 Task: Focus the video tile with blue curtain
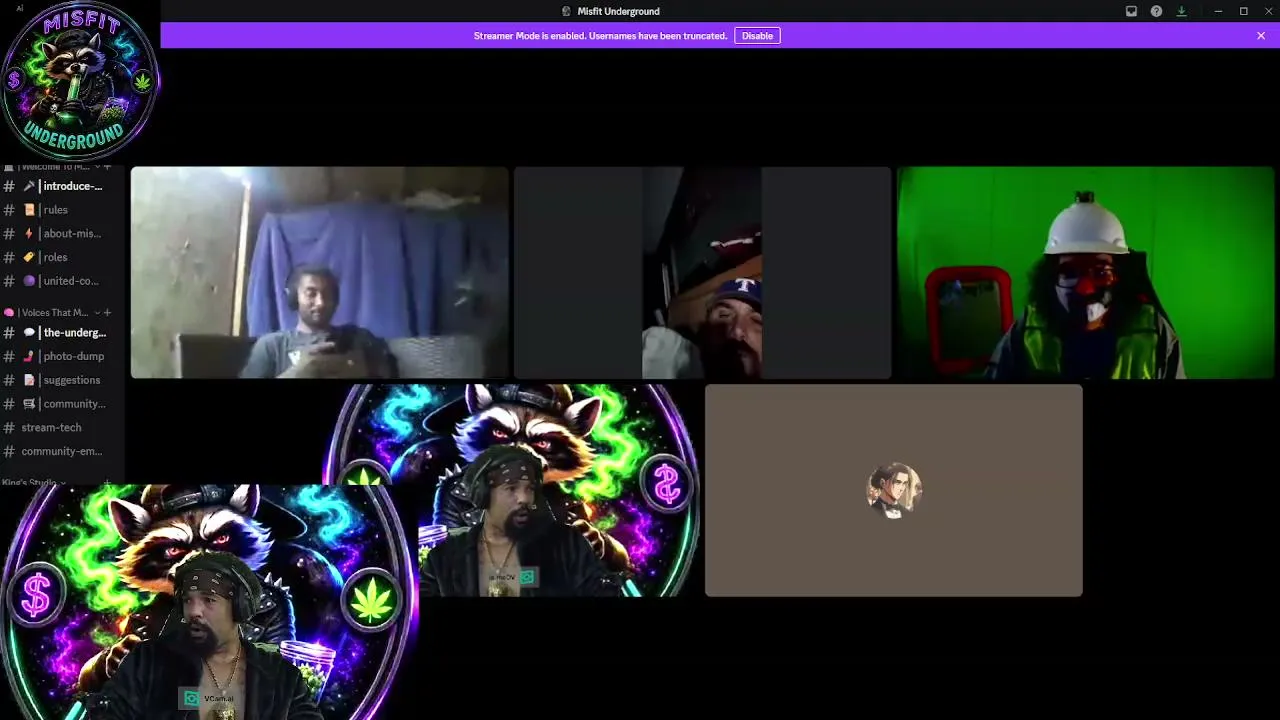[320, 273]
